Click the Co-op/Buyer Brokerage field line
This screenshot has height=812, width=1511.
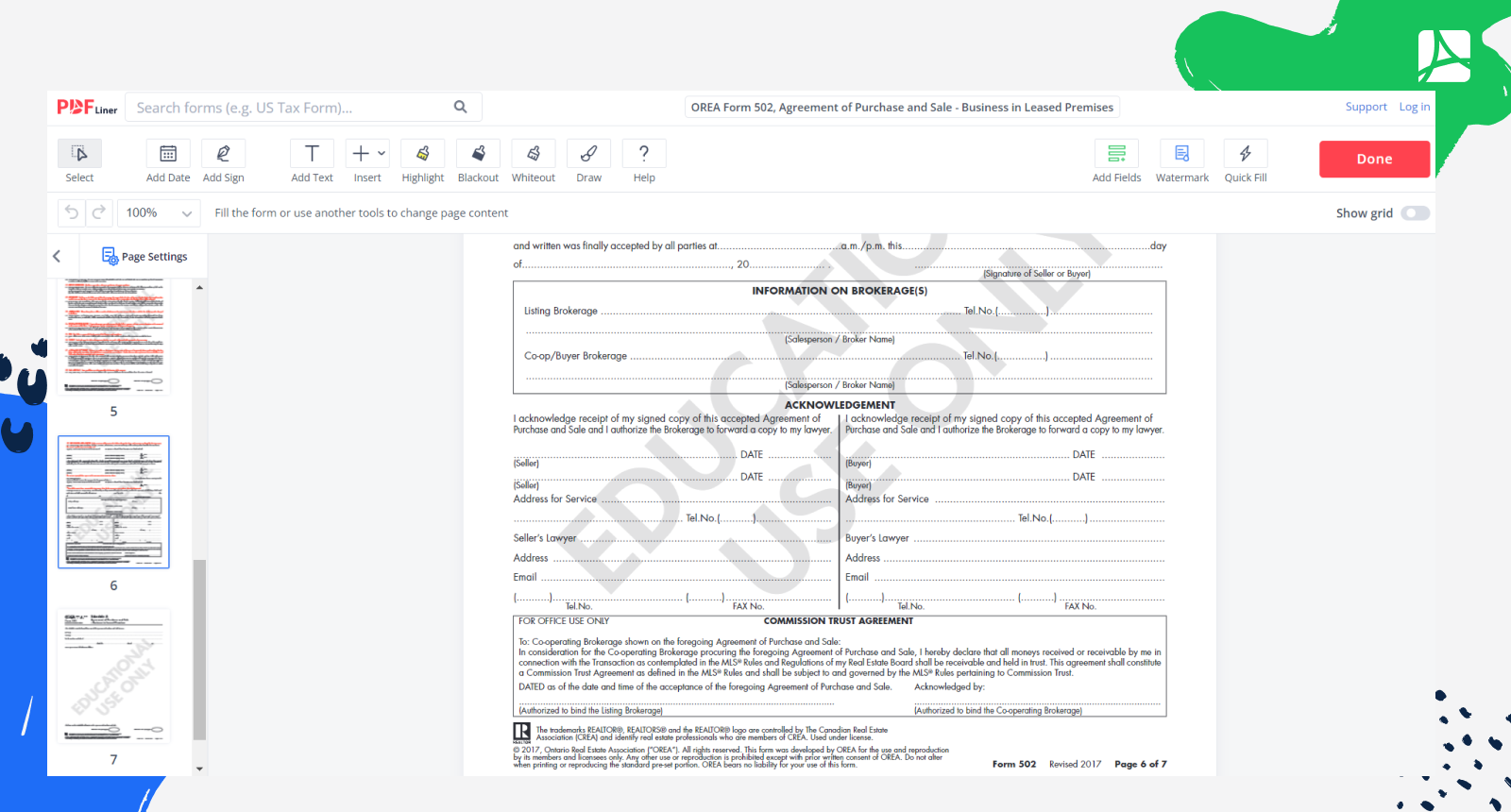[x=795, y=356]
